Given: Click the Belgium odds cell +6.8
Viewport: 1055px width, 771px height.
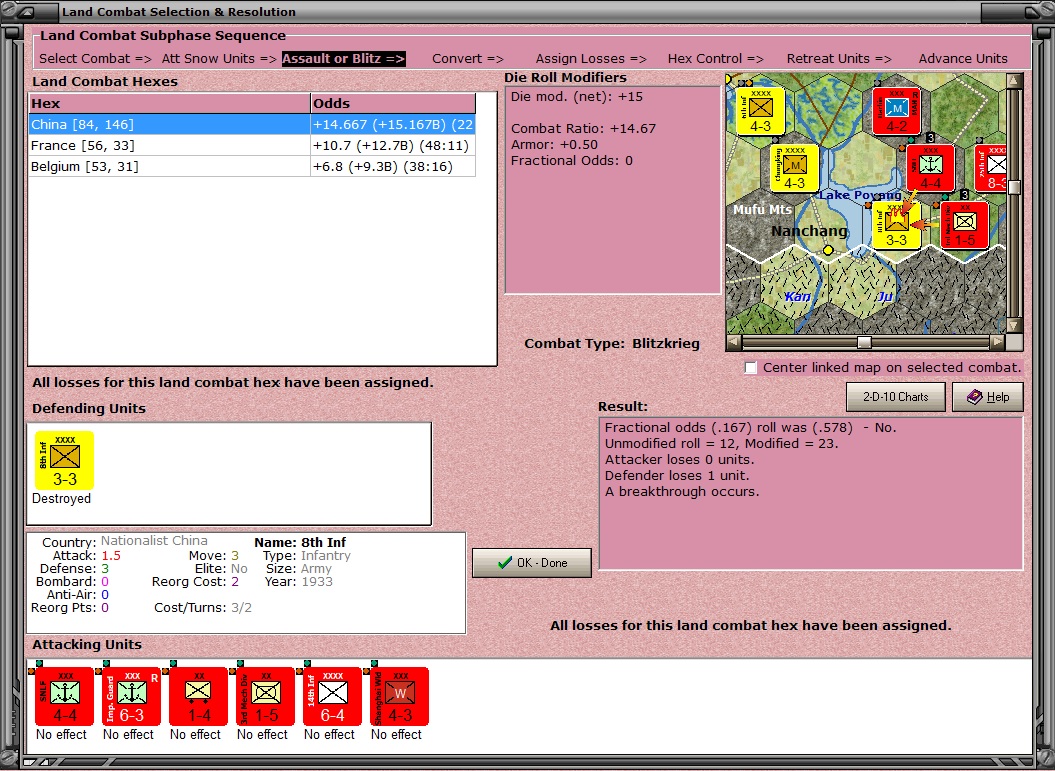Looking at the screenshot, I should pos(393,166).
